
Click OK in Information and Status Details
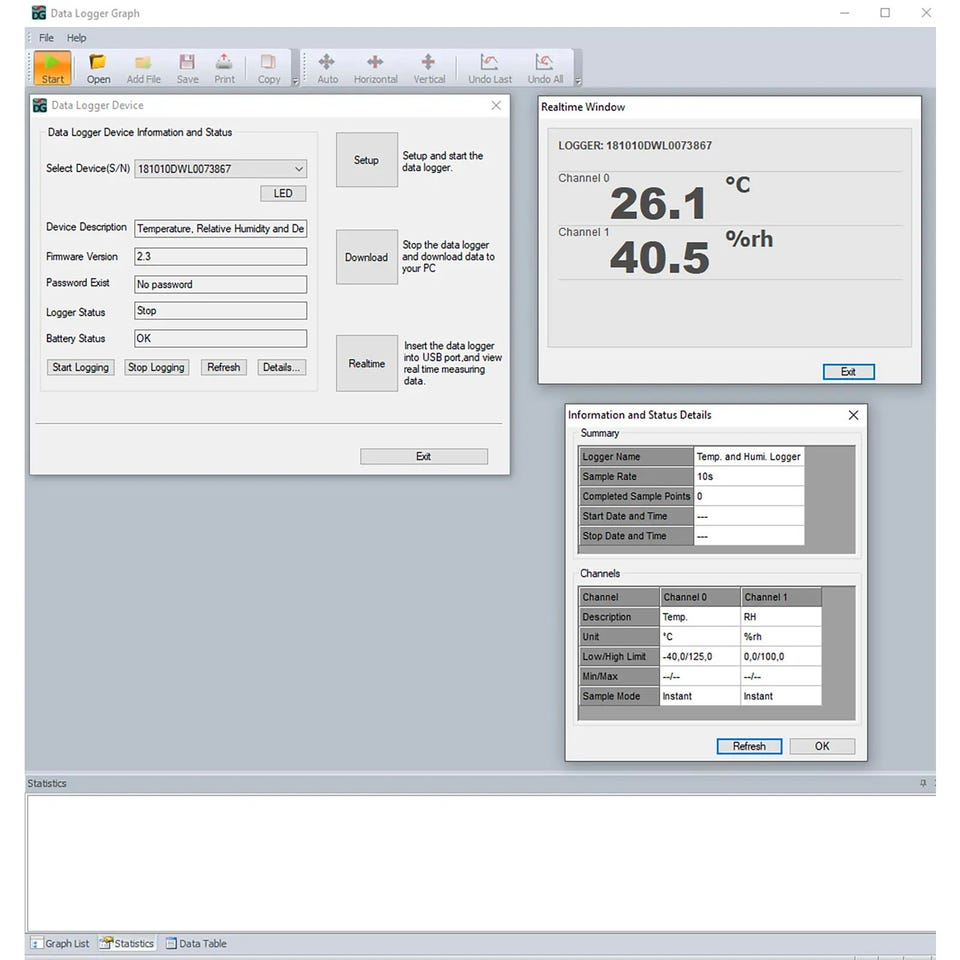822,746
